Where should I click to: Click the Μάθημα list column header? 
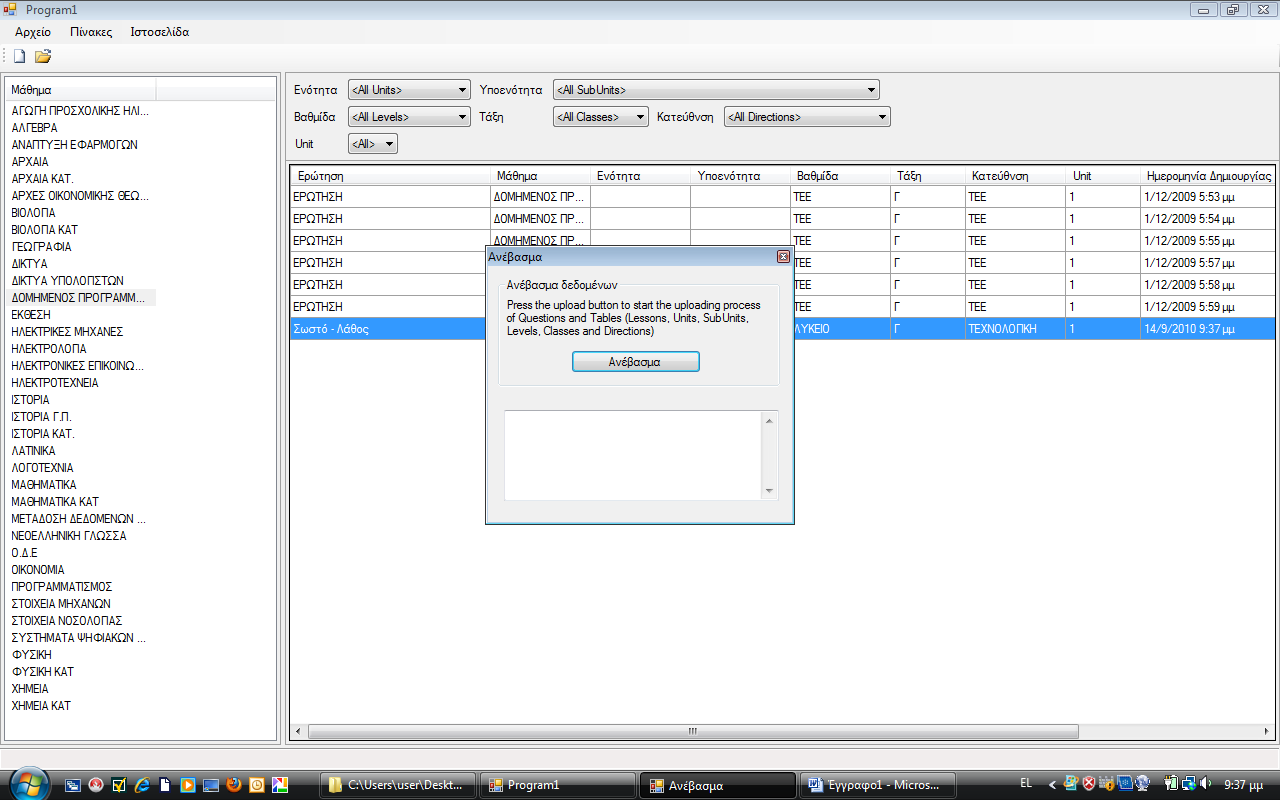[81, 90]
